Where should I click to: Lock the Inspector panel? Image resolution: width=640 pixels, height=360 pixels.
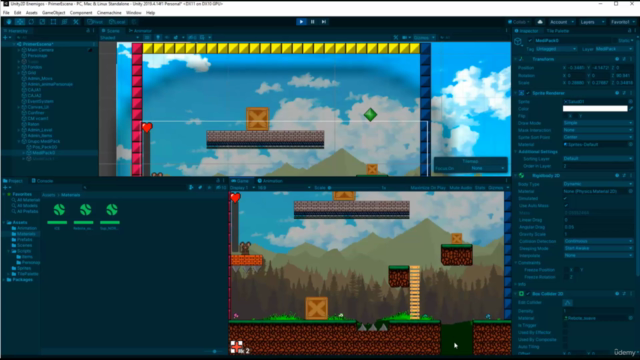[x=630, y=31]
